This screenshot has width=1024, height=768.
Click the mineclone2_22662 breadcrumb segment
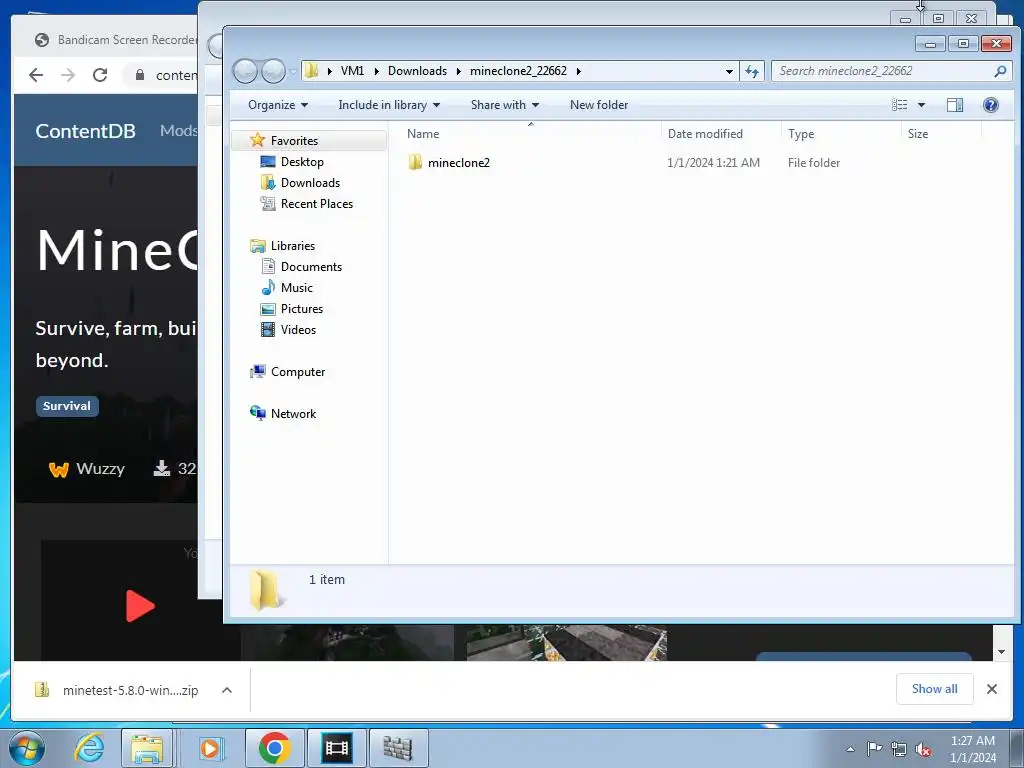click(x=518, y=71)
